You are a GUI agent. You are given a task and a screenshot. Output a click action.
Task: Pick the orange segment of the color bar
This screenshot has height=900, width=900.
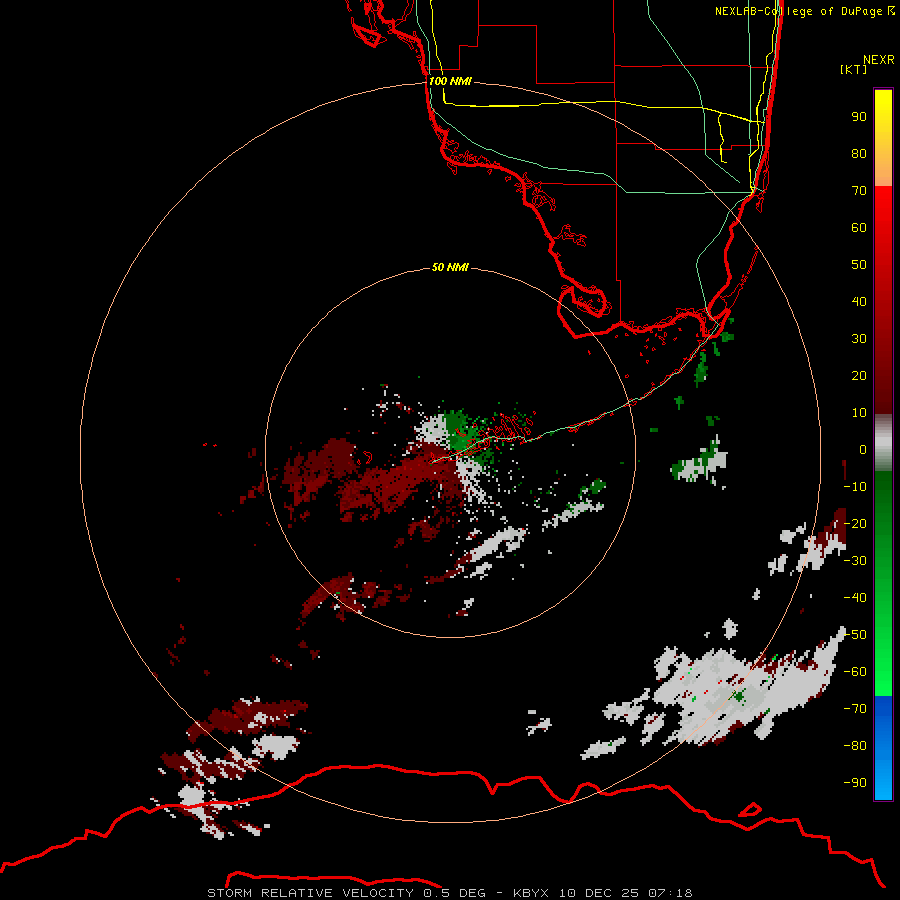883,171
